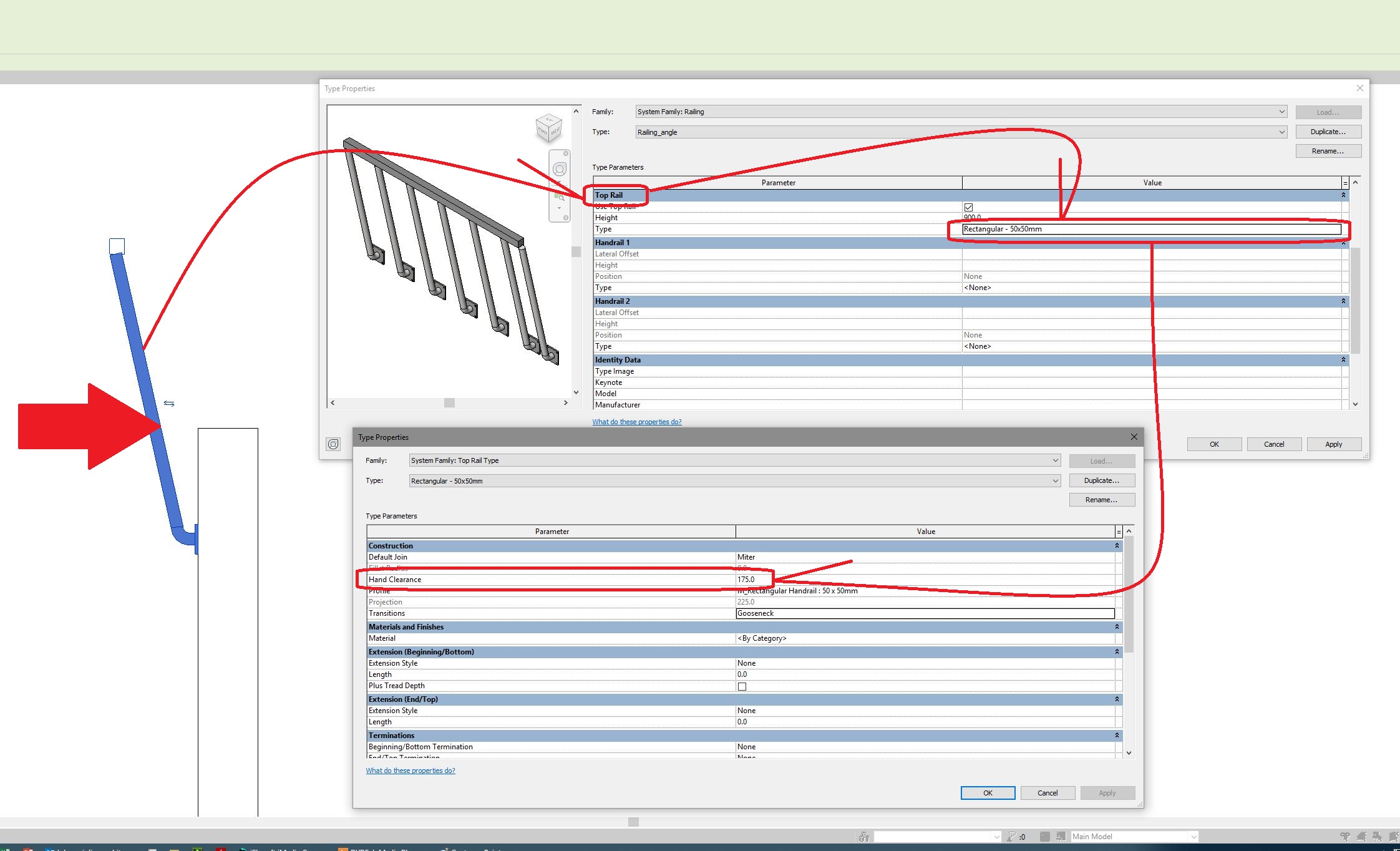Collapse the Construction parameter section

[1117, 545]
